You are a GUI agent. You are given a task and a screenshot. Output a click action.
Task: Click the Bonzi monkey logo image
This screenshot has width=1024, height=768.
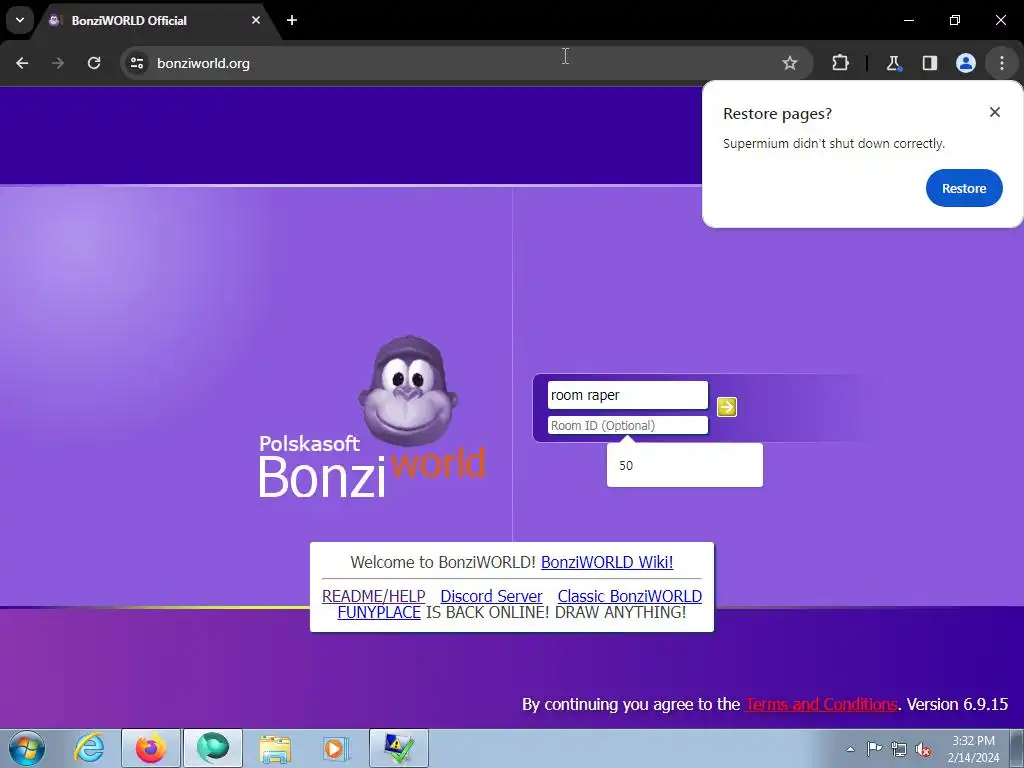click(x=408, y=391)
